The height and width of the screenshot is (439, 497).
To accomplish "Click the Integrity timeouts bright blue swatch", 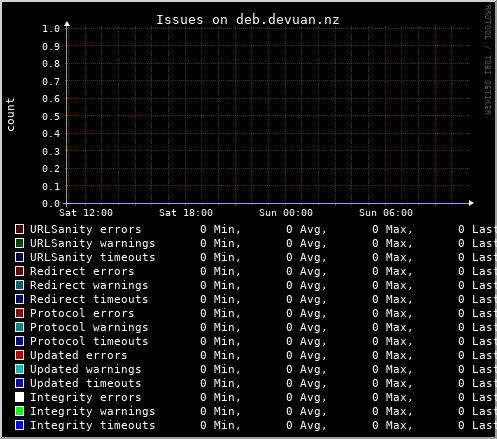I will 19,425.
